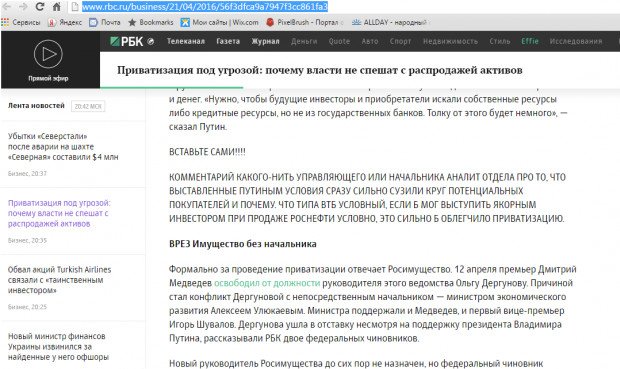Click the browser back arrow

[x=6, y=7]
